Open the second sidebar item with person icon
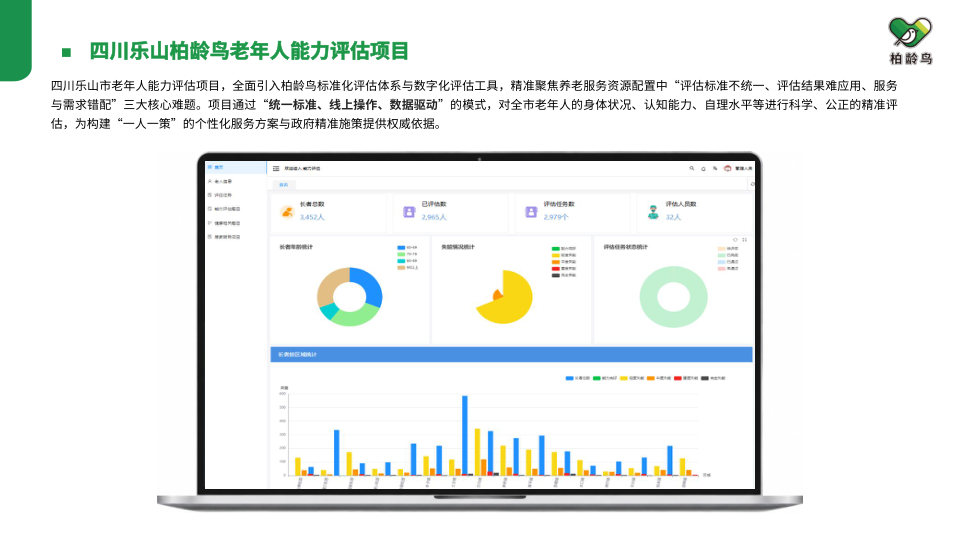The image size is (960, 540). [236, 181]
